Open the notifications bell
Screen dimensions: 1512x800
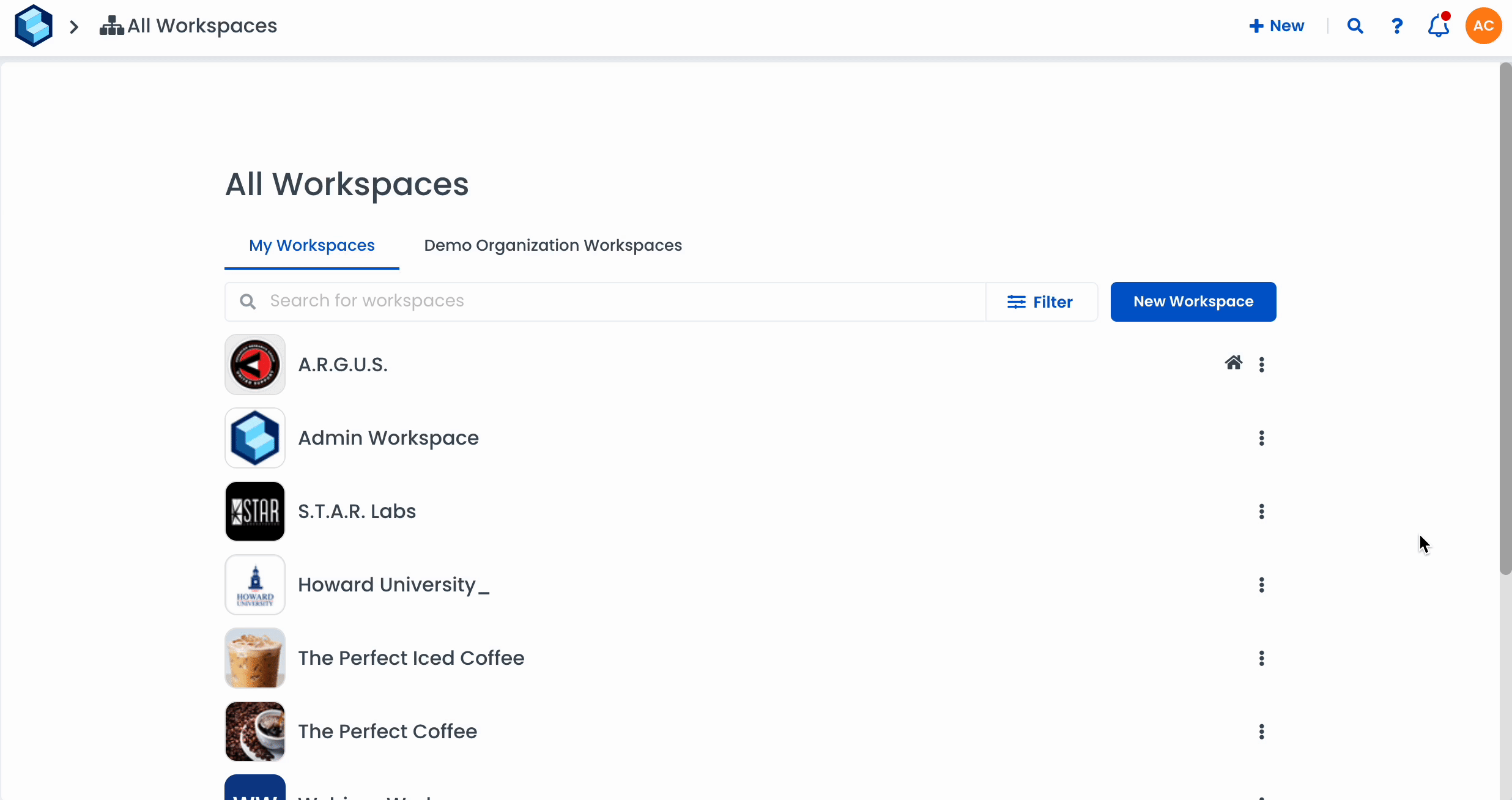(1438, 26)
